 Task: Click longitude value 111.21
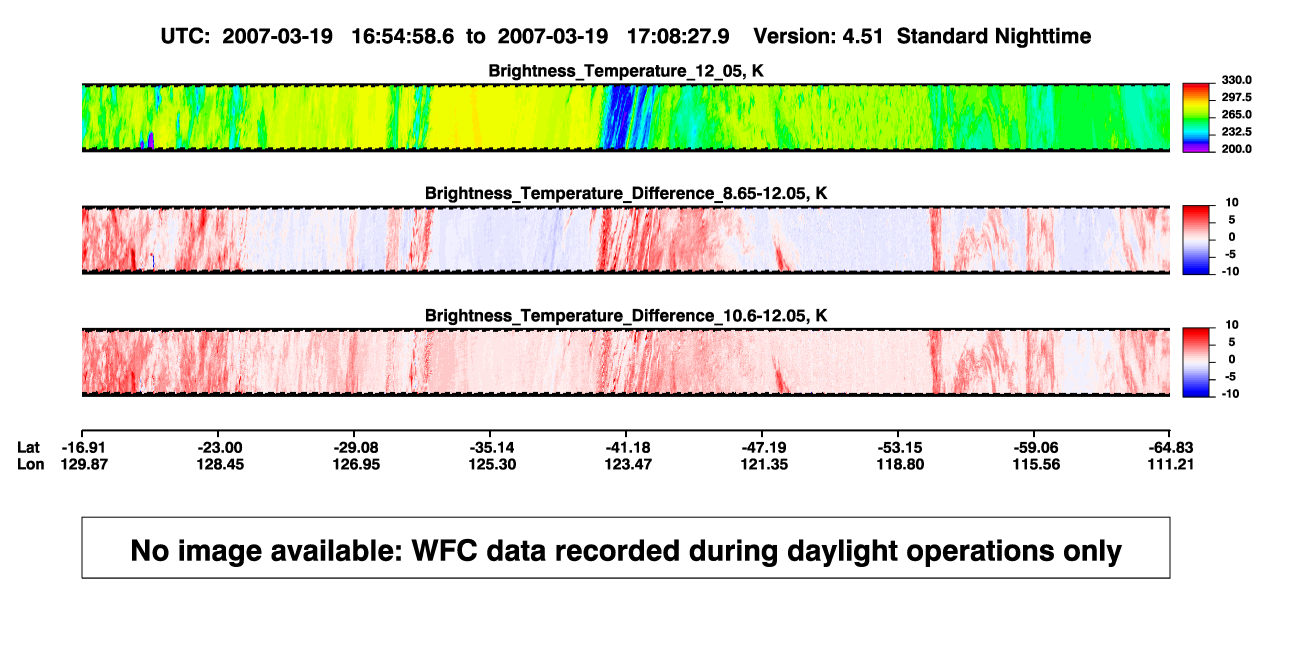(x=1171, y=464)
